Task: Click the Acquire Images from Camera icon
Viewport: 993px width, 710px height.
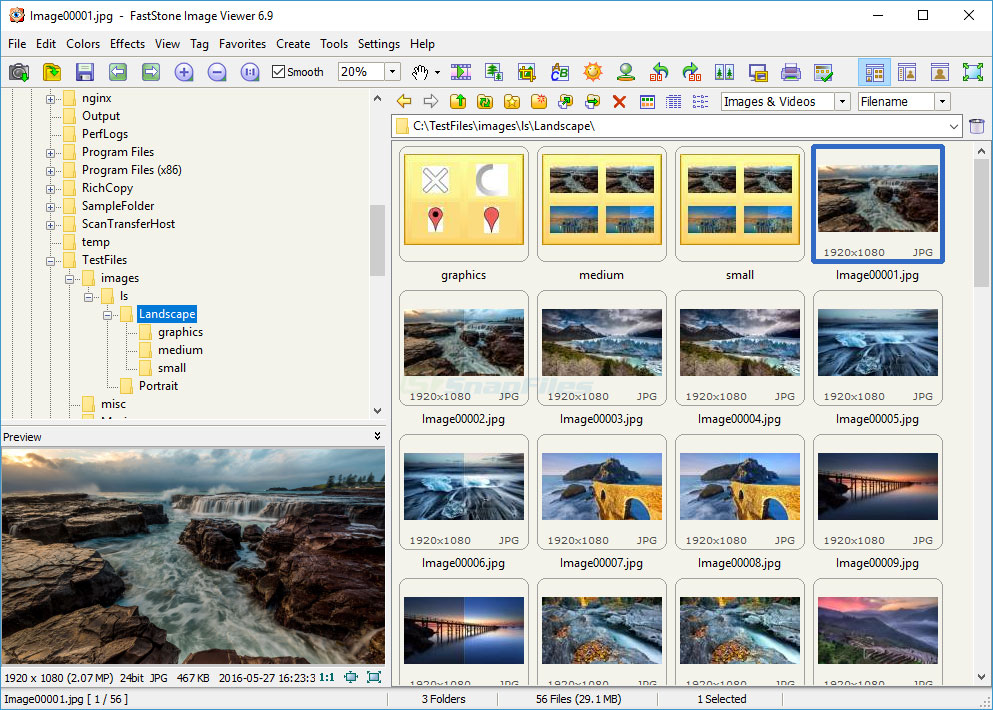Action: click(19, 72)
